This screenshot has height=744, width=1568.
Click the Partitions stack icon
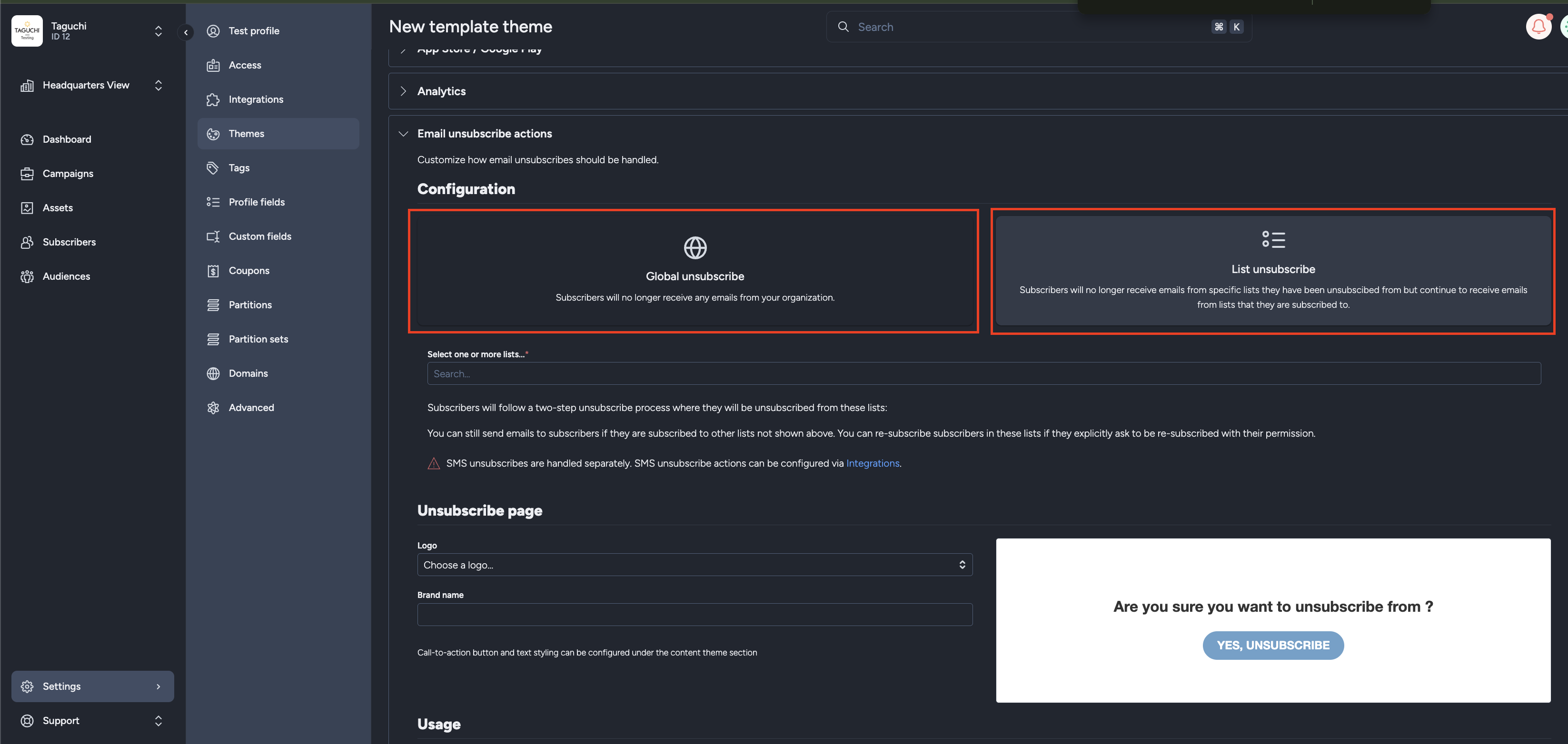point(213,305)
